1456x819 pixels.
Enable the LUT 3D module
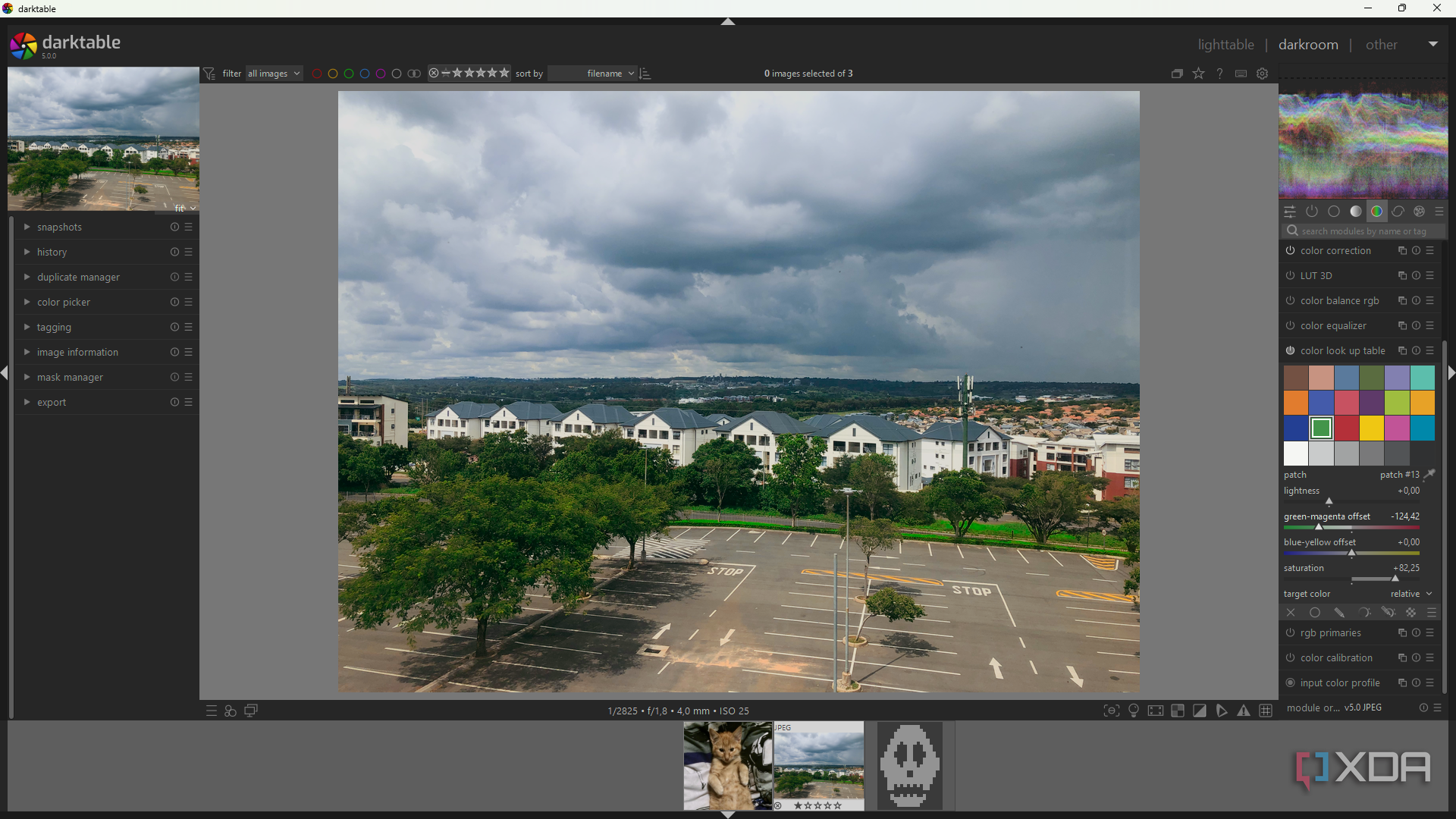[x=1290, y=276]
